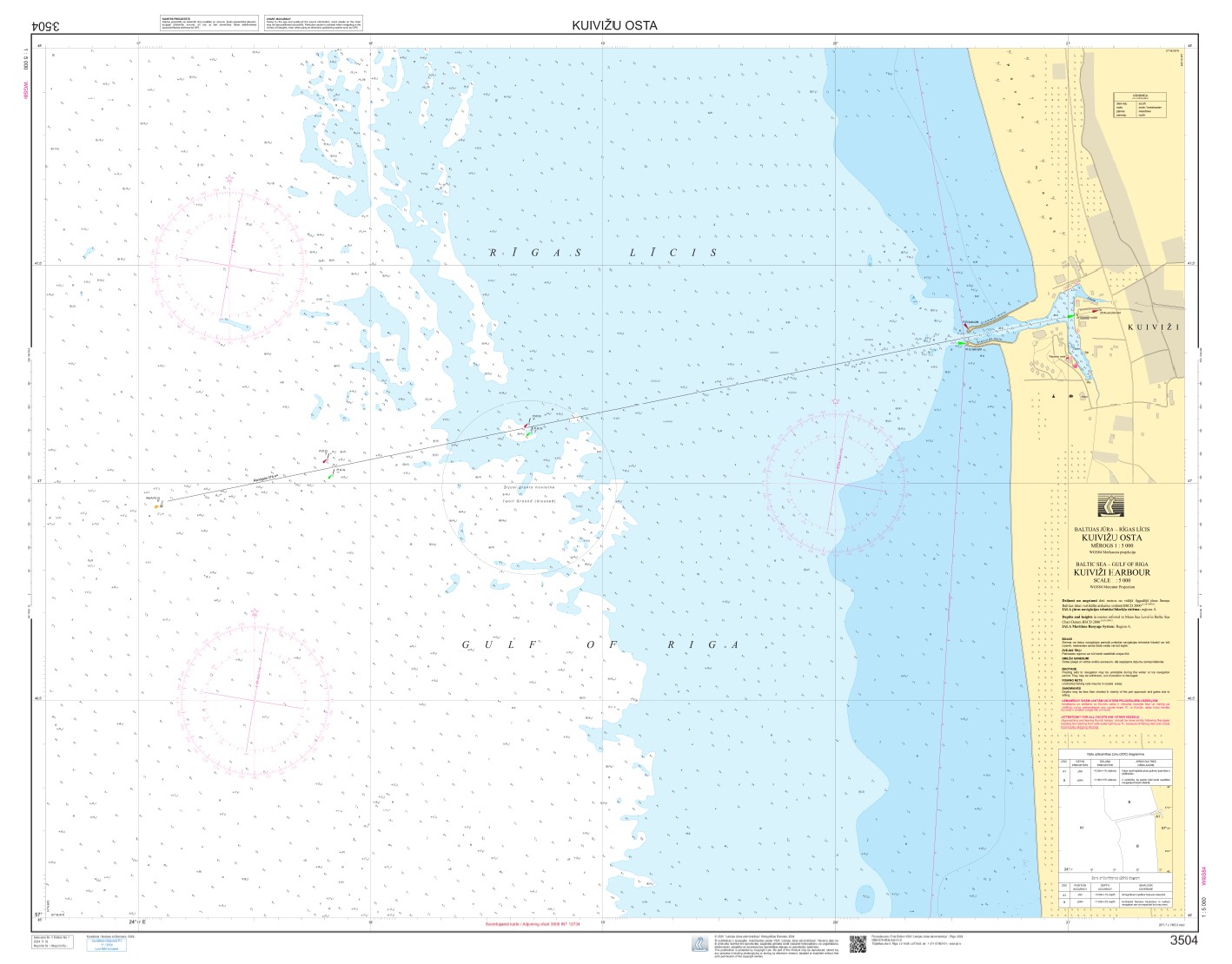Click the red buoy at harbour entrance breakwater

[966, 326]
